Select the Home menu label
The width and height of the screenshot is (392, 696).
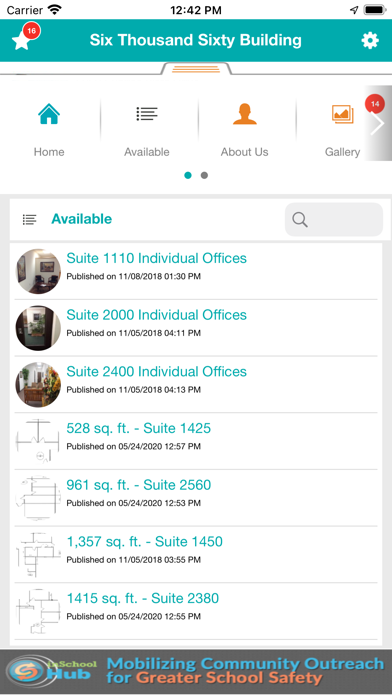(x=49, y=152)
